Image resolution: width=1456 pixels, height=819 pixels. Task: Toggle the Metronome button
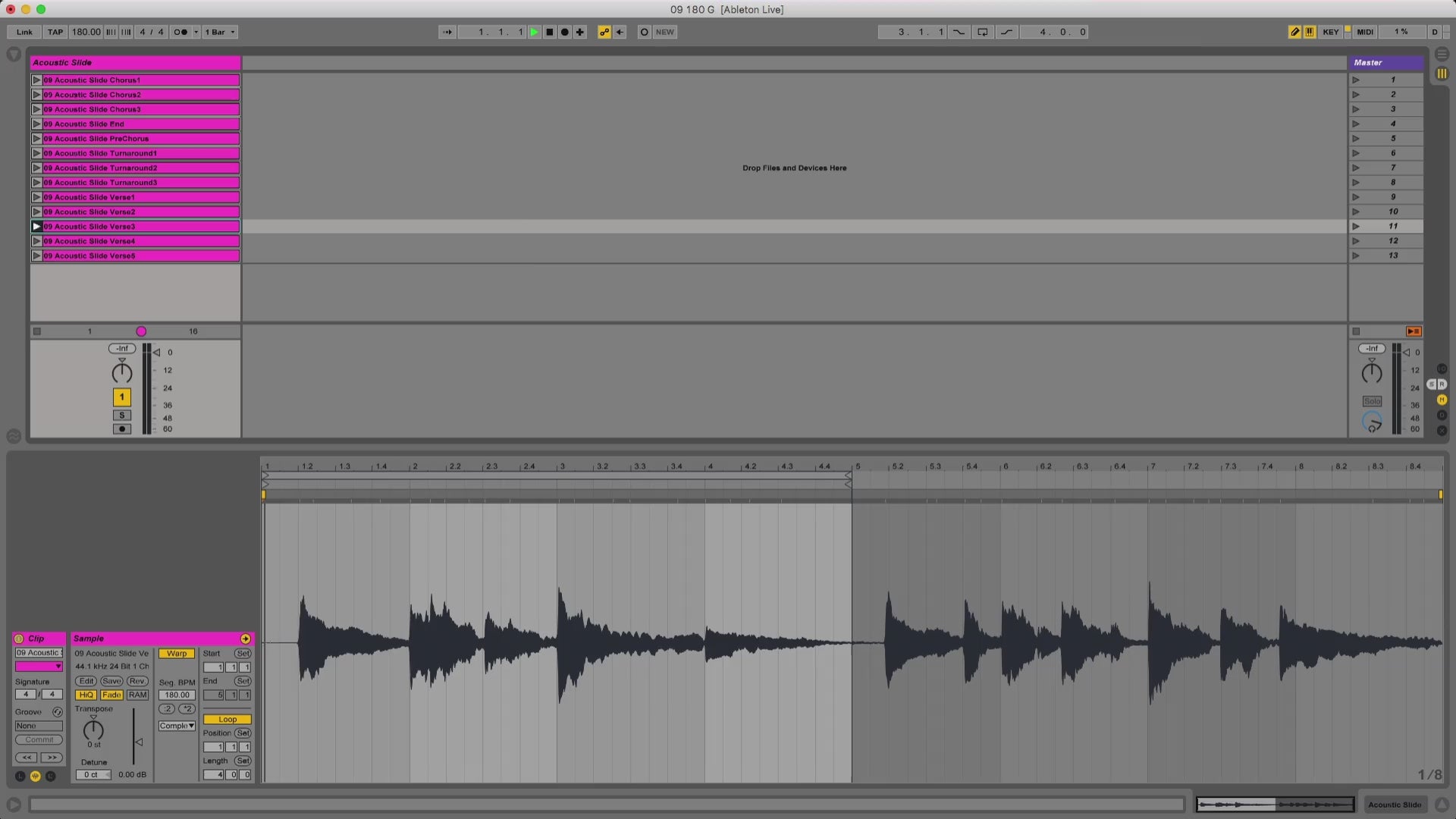coord(180,32)
